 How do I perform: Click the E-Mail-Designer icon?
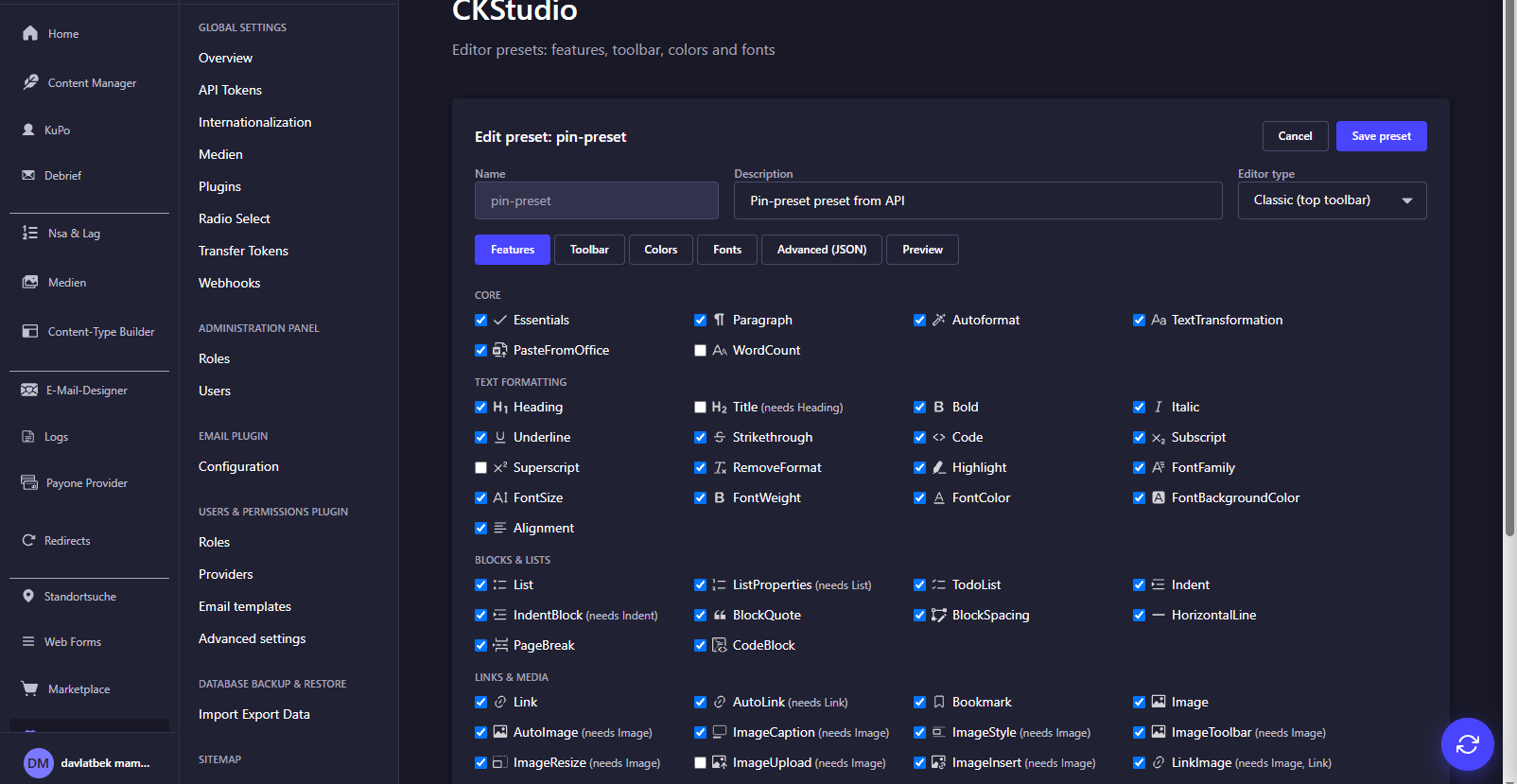[x=29, y=390]
